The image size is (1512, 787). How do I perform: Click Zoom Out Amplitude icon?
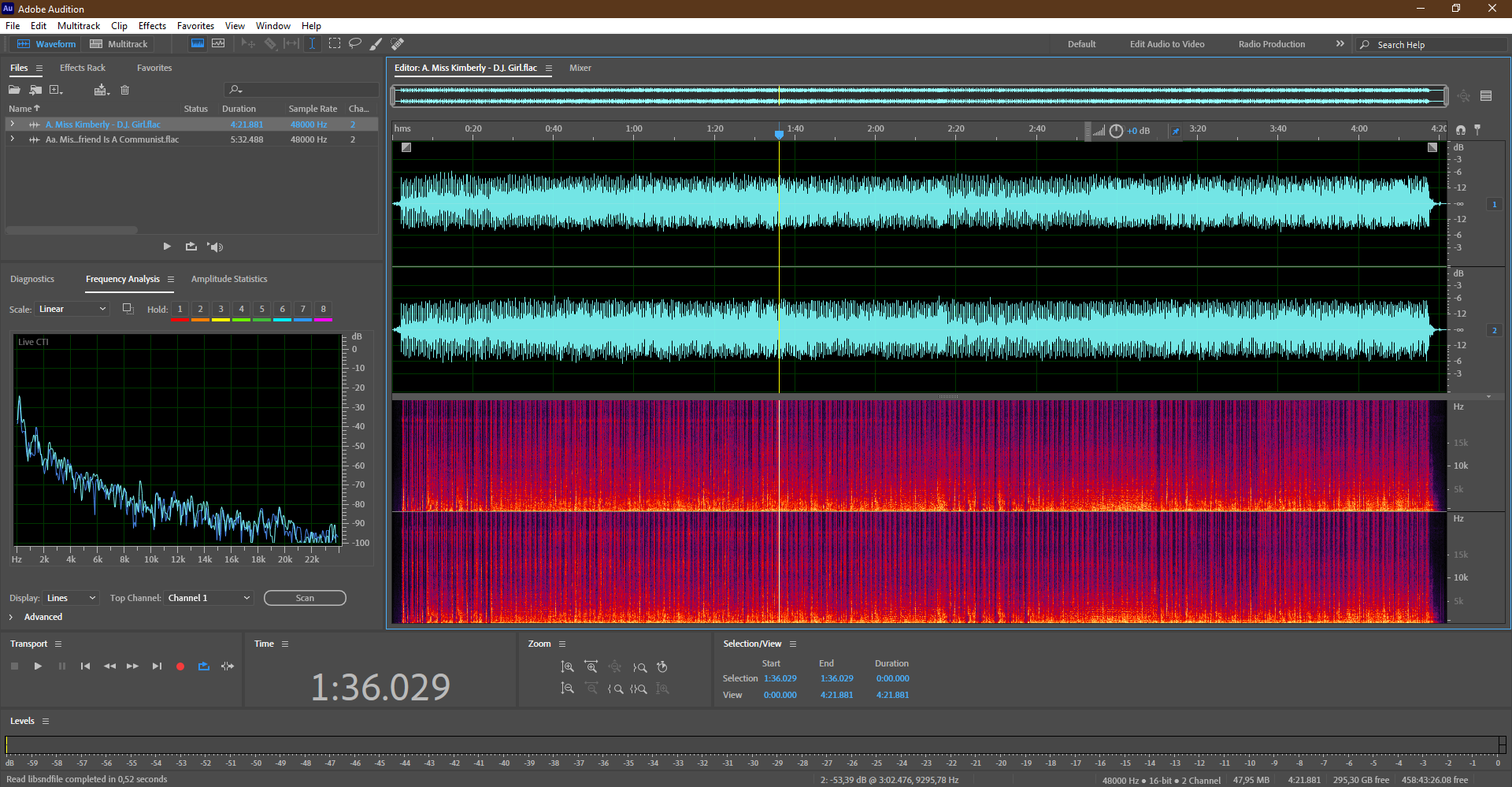pos(567,689)
